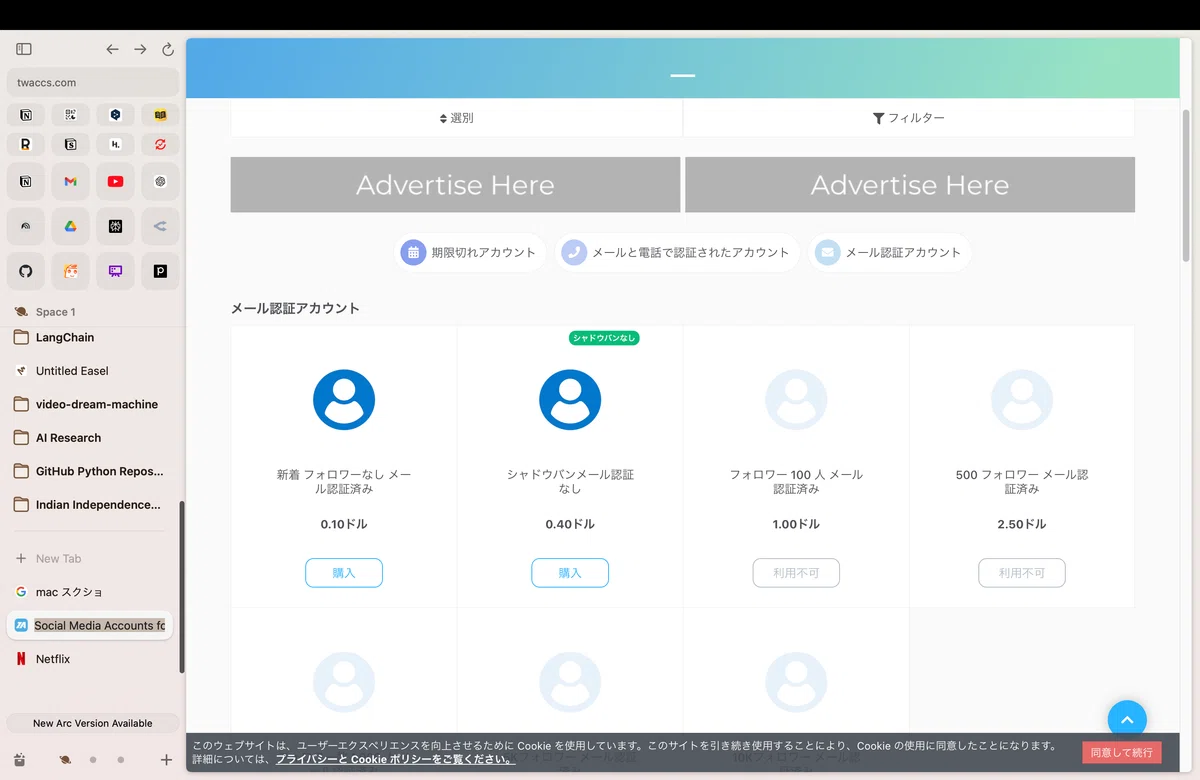
Task: Click the avatar of 500 フォロワー account
Action: click(x=1022, y=400)
